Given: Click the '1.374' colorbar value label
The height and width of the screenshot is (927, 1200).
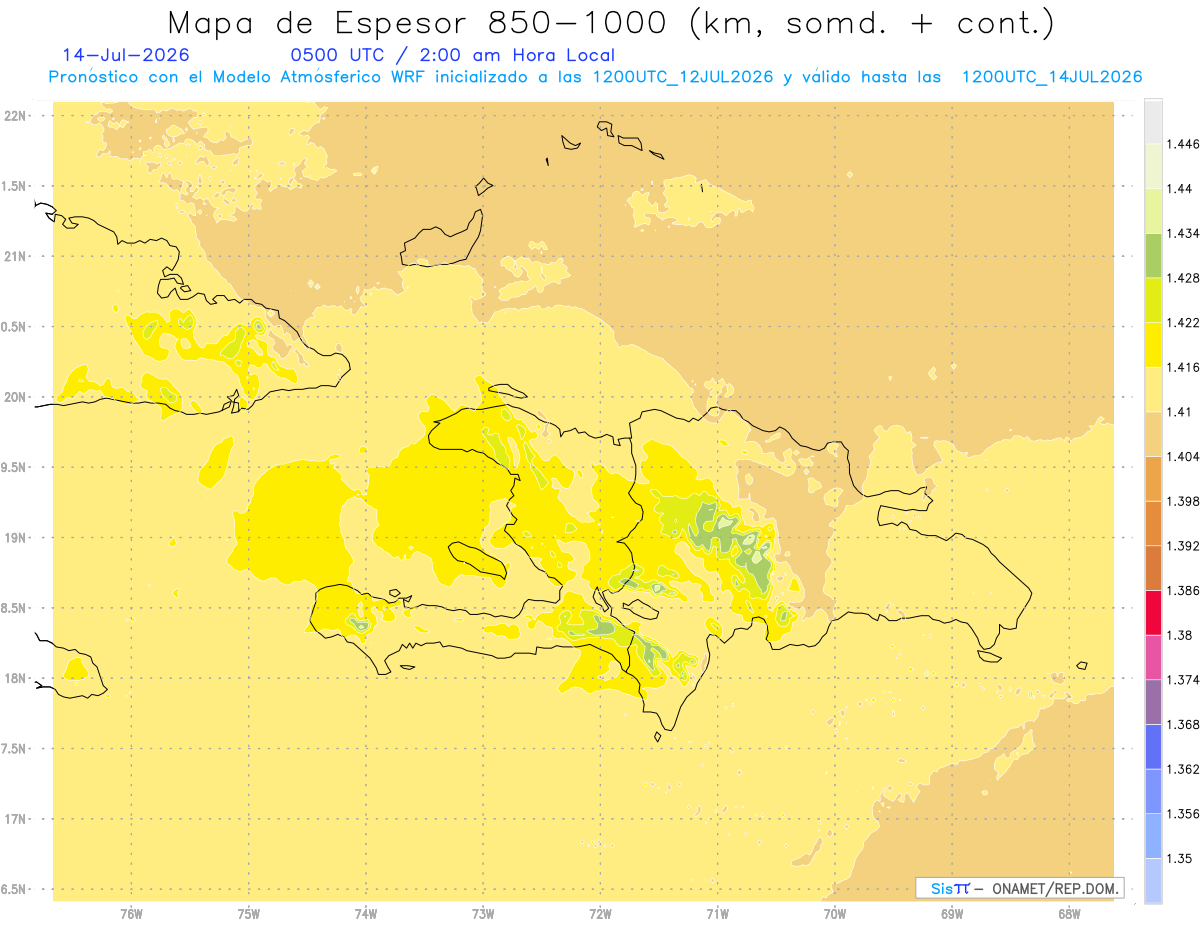Looking at the screenshot, I should (1183, 680).
